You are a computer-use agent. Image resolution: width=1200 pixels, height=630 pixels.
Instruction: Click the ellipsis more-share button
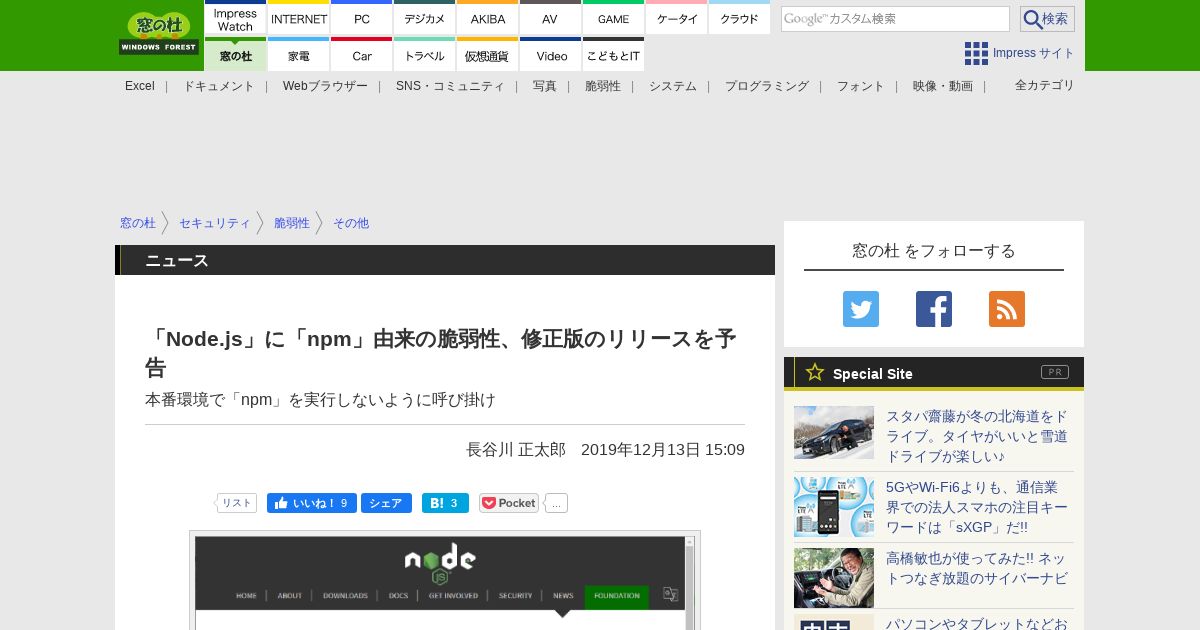(556, 503)
